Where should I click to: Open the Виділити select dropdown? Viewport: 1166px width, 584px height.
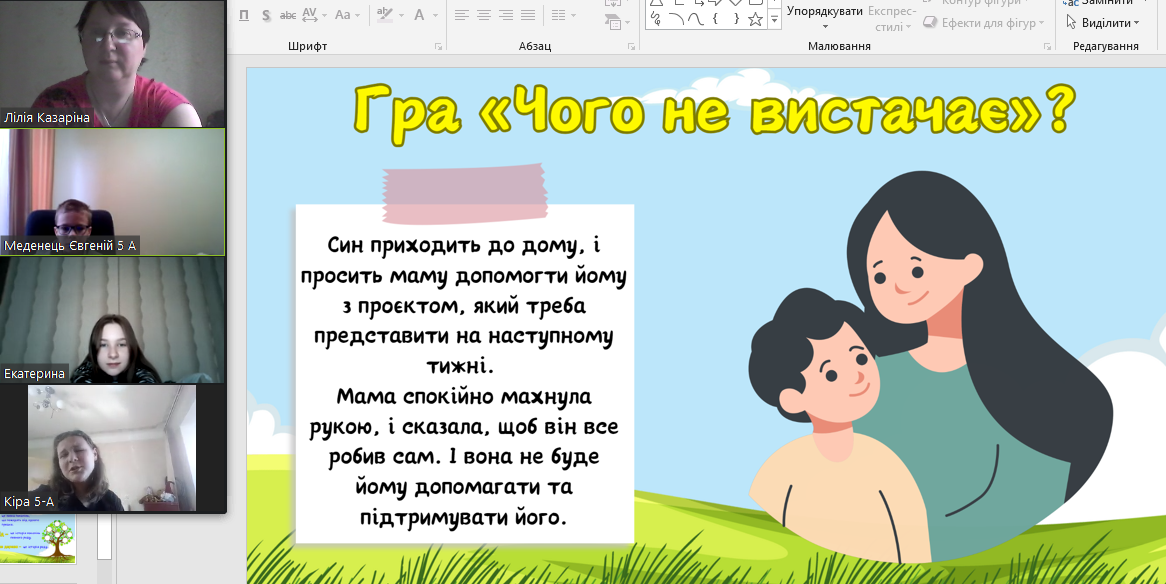tap(1104, 23)
